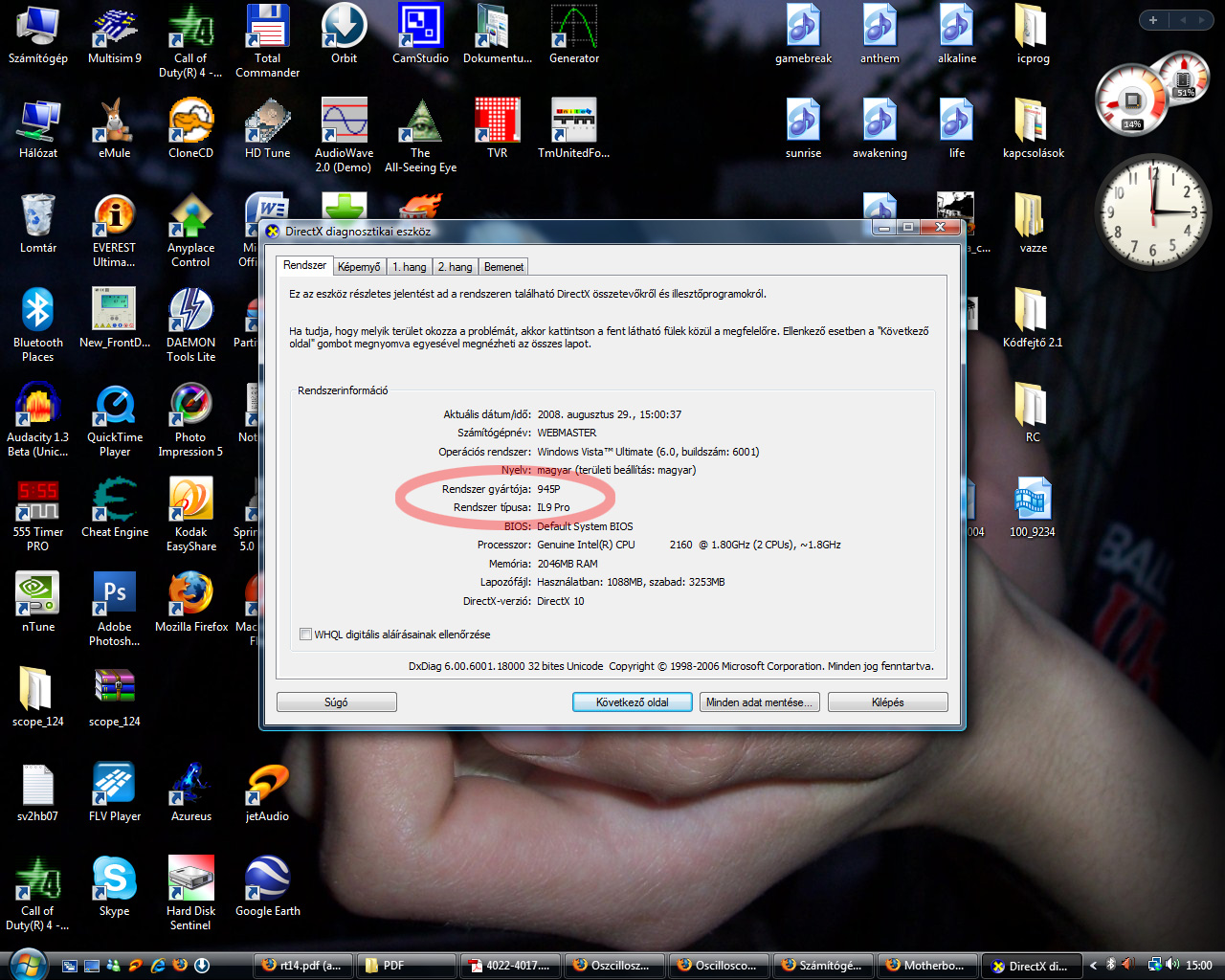Open the Számítógép desktop icon

38,34
